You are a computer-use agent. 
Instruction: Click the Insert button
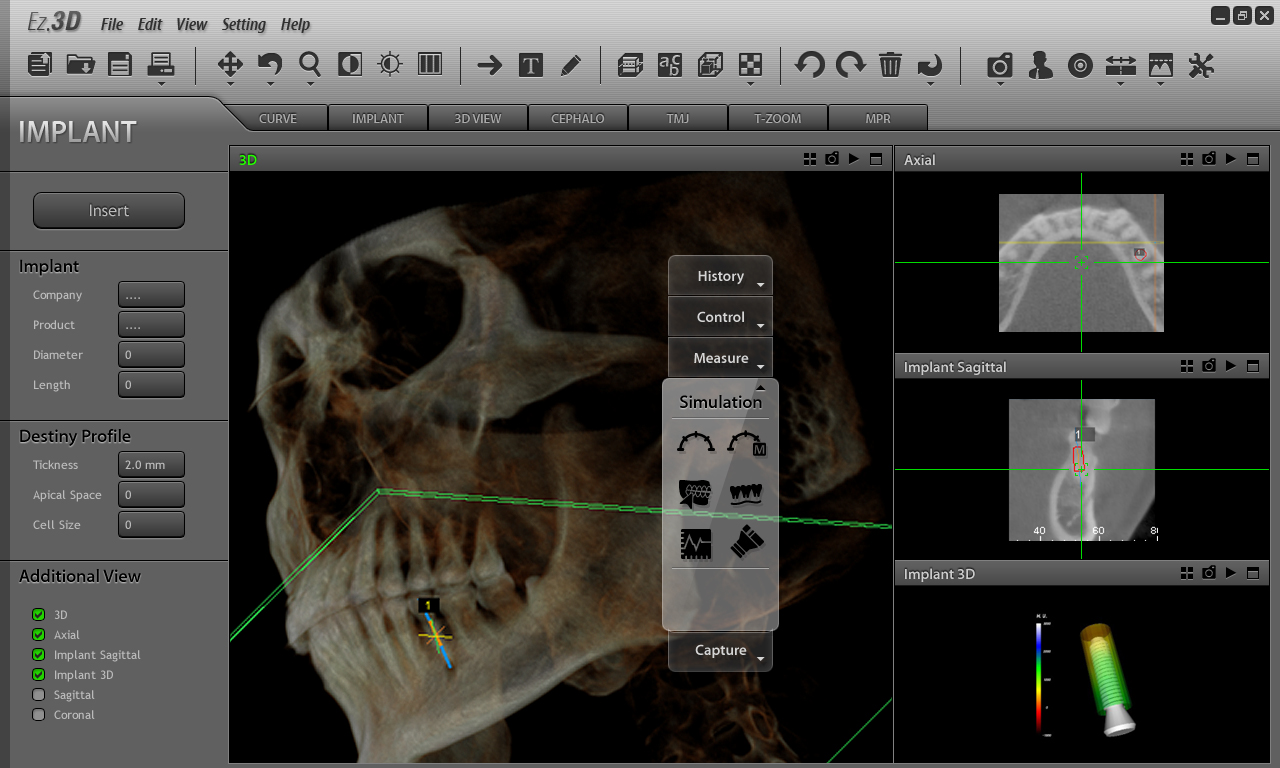pyautogui.click(x=109, y=211)
